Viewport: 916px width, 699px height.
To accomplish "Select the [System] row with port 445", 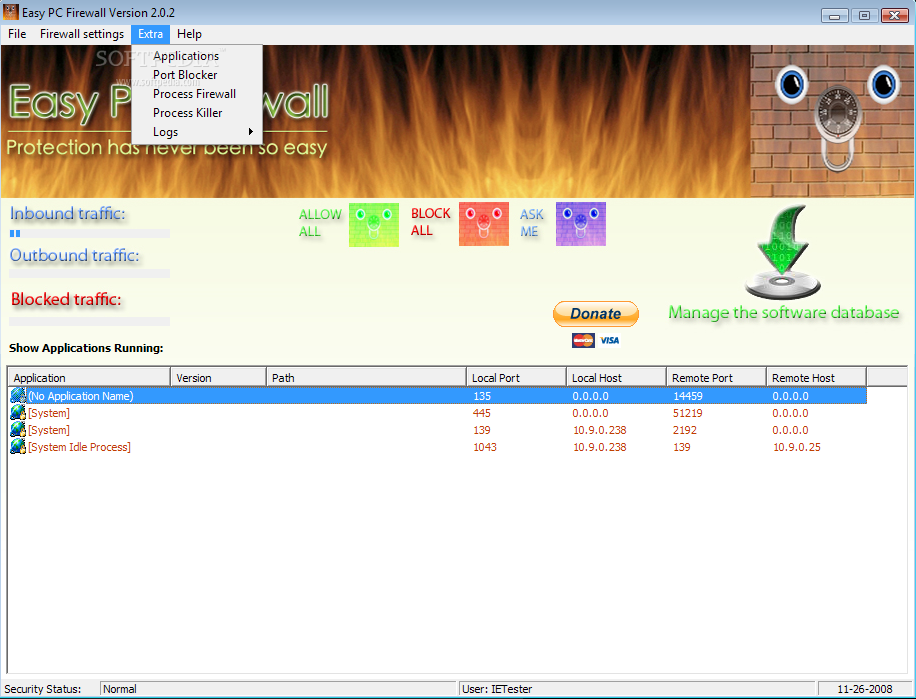I will click(438, 413).
